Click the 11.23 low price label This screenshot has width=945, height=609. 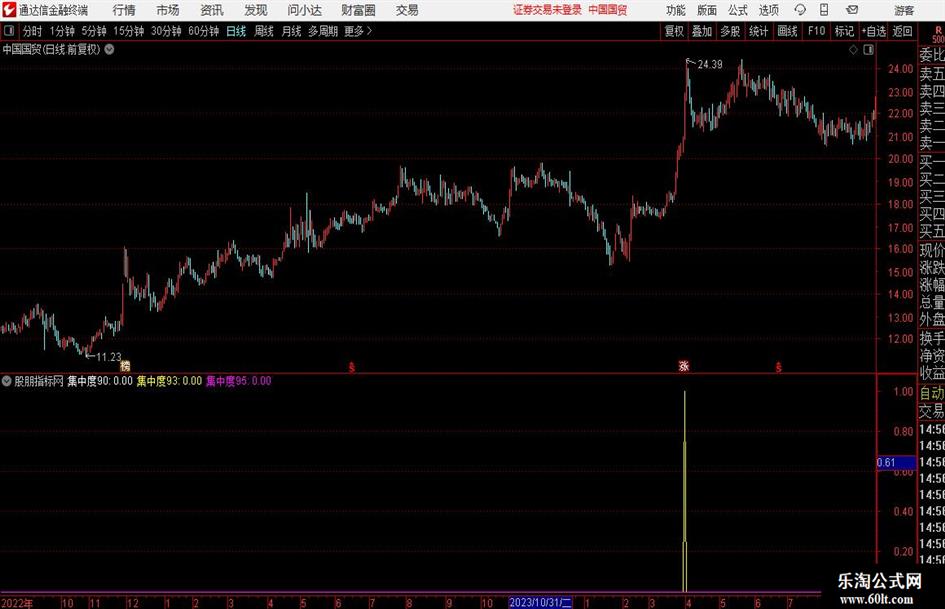(x=108, y=357)
